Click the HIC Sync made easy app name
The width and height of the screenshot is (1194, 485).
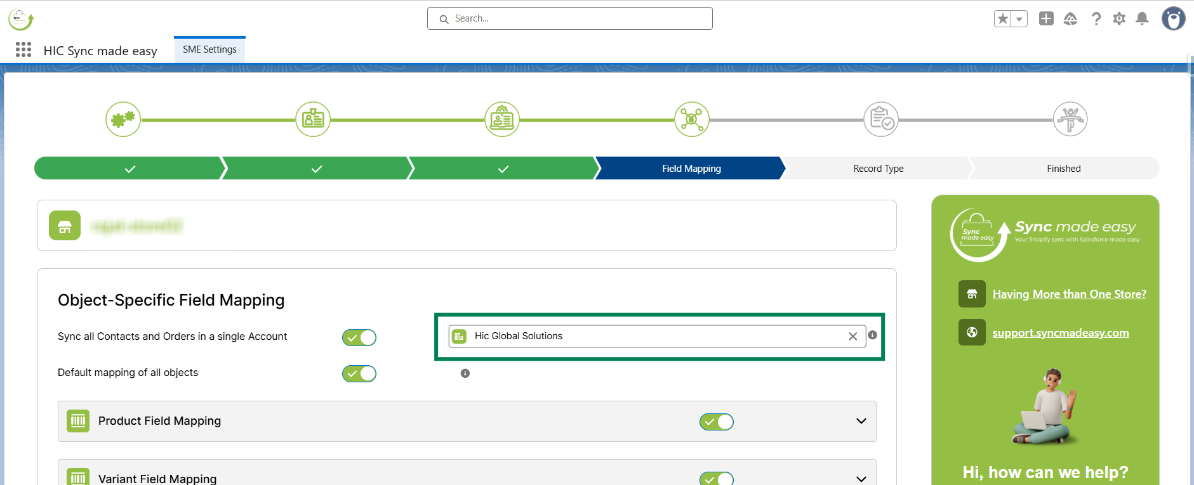tap(101, 51)
